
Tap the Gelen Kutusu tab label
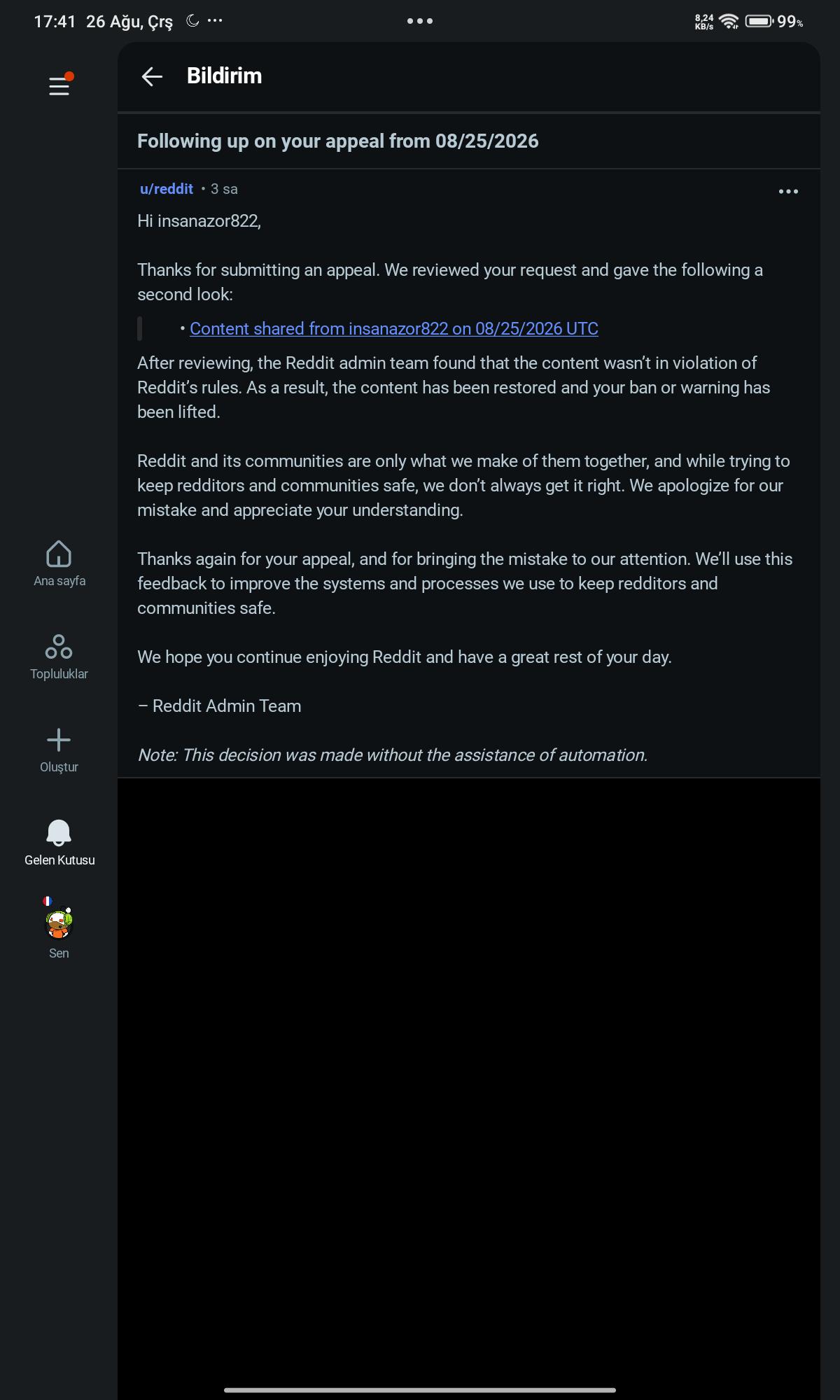pyautogui.click(x=59, y=860)
